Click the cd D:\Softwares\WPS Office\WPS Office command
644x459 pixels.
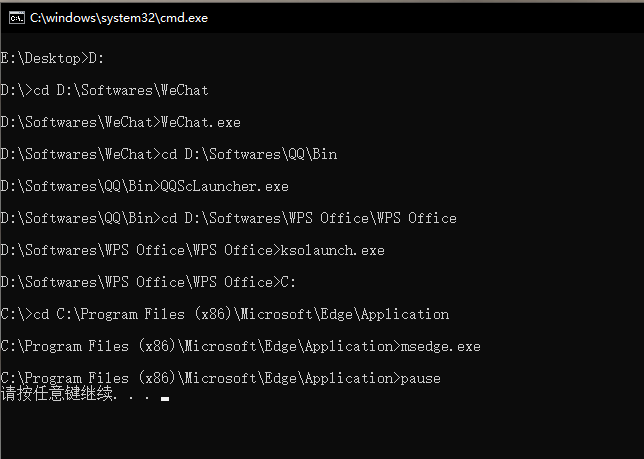pos(308,218)
